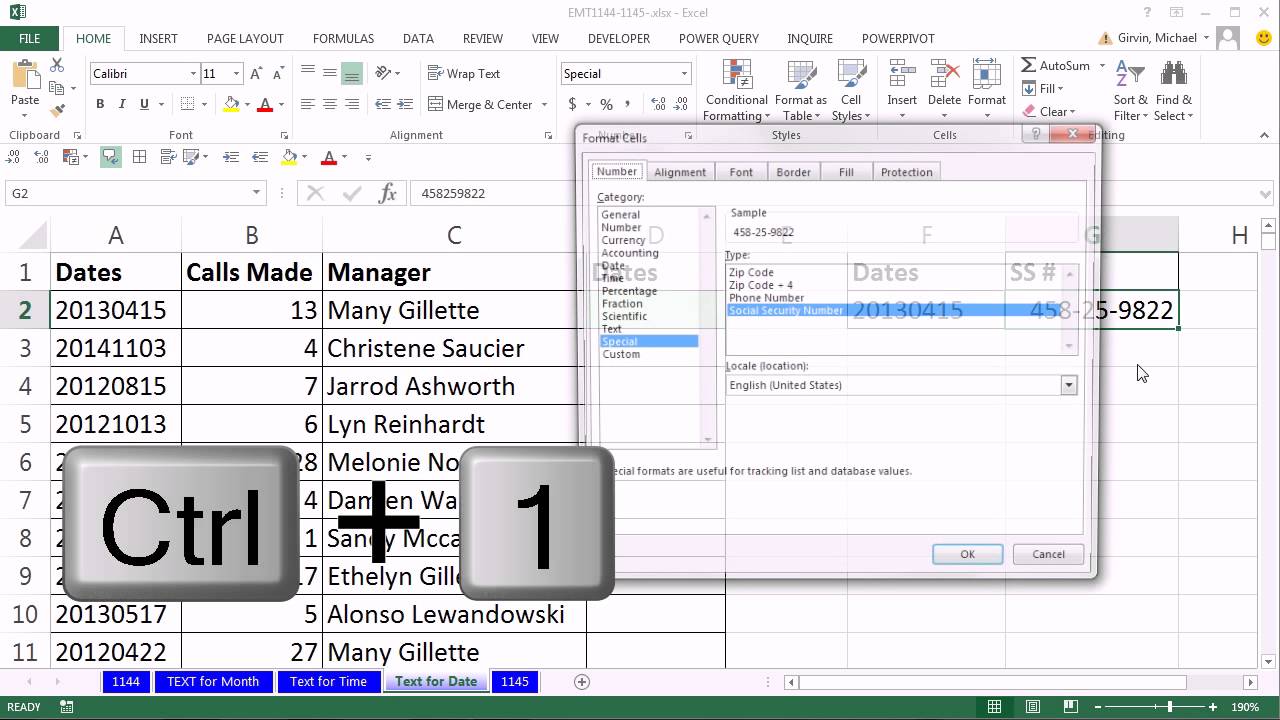Expand the Merge & Center dropdown arrow
Screen dimensions: 1280x720
pyautogui.click(x=544, y=104)
